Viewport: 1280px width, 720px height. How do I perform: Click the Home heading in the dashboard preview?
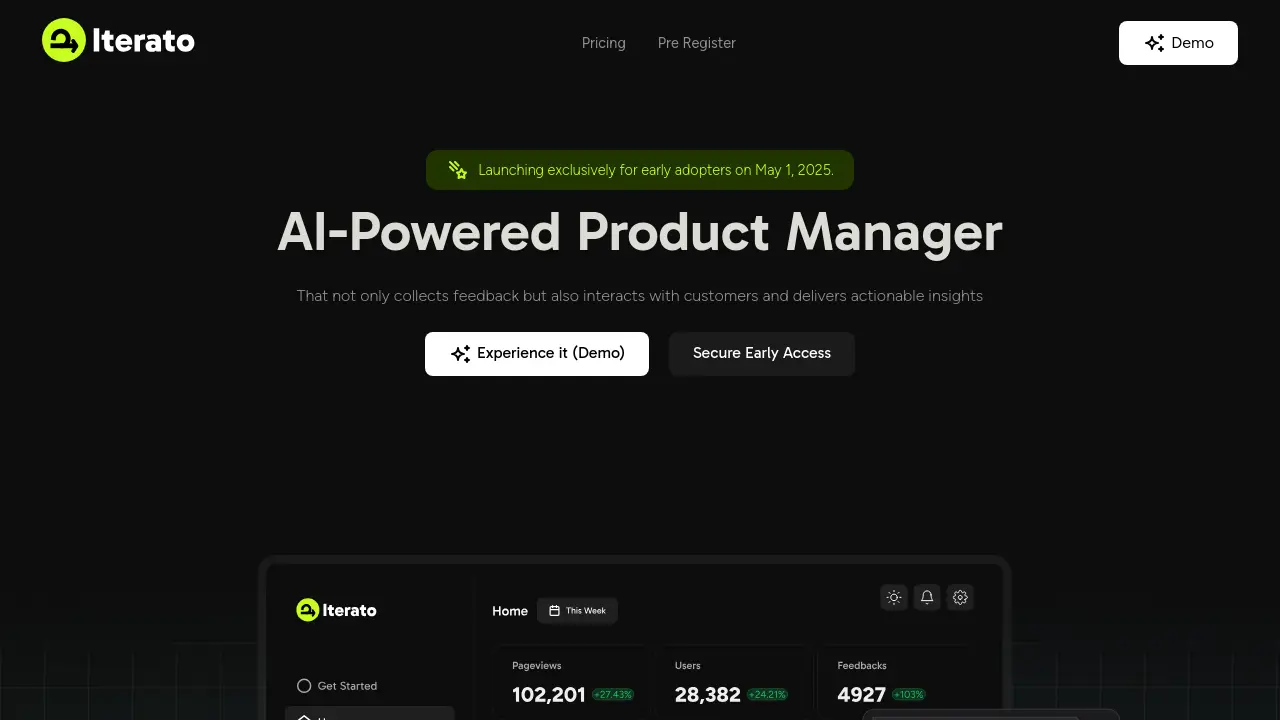(x=510, y=611)
